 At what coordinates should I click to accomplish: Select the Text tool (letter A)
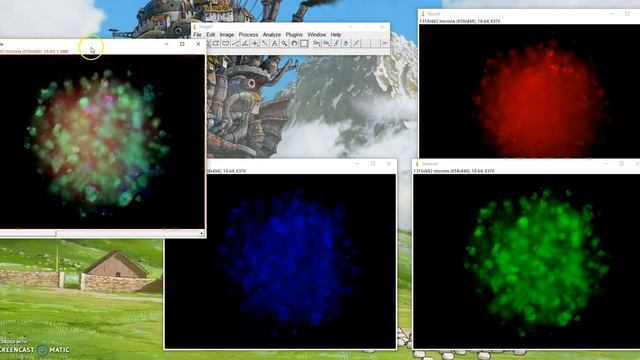click(275, 43)
